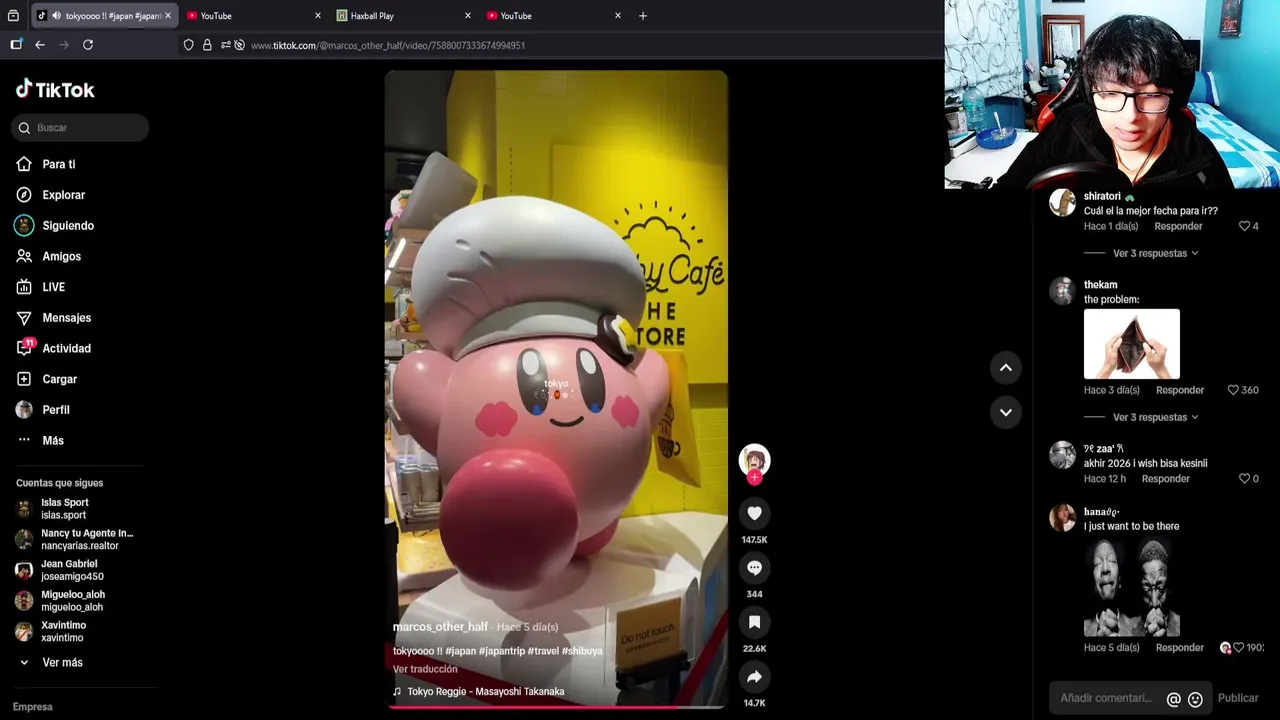1280x720 pixels.
Task: Like the video with heart icon
Action: click(754, 513)
